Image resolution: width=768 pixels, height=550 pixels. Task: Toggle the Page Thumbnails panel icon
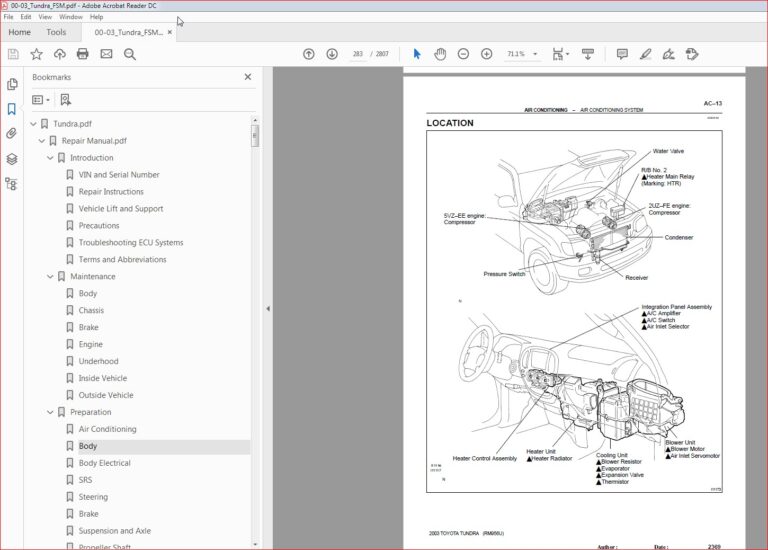12,85
